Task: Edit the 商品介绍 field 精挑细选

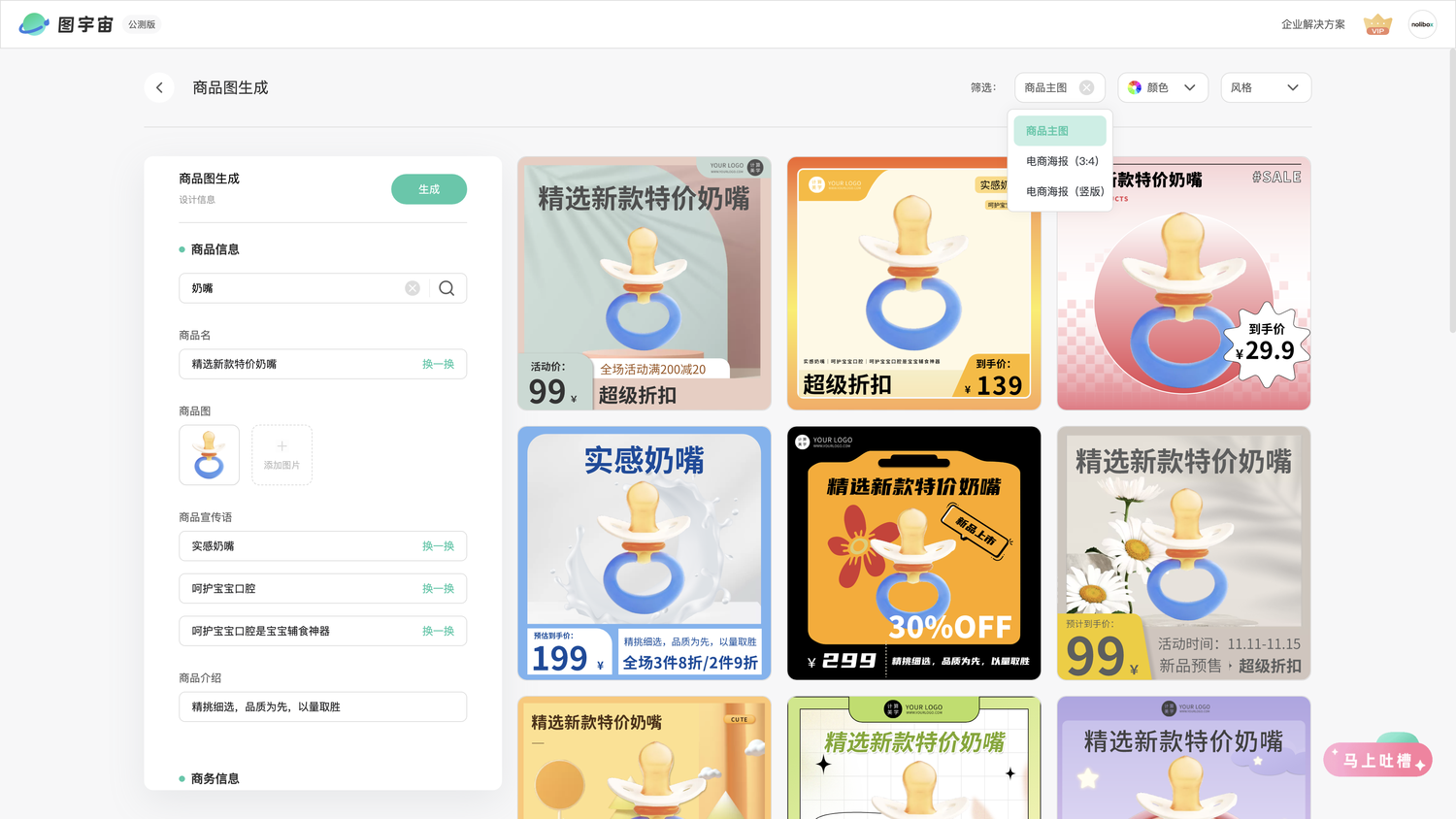Action: (322, 706)
